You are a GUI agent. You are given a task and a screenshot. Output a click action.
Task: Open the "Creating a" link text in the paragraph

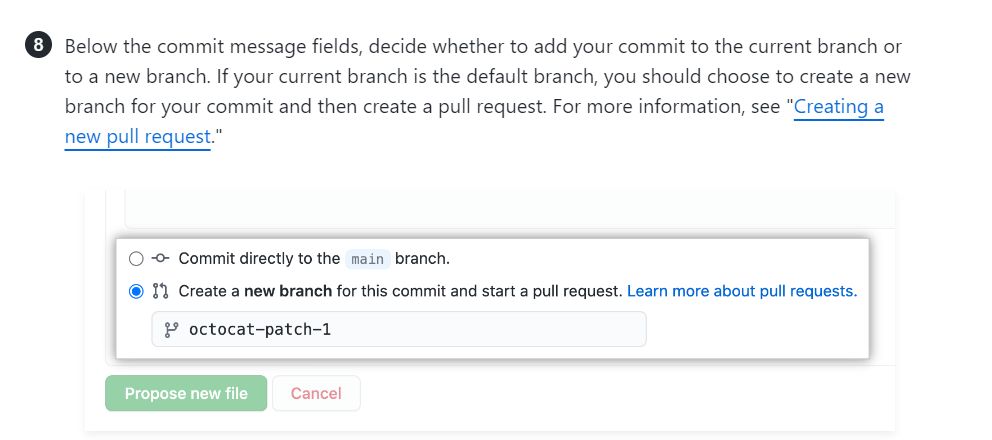[838, 106]
